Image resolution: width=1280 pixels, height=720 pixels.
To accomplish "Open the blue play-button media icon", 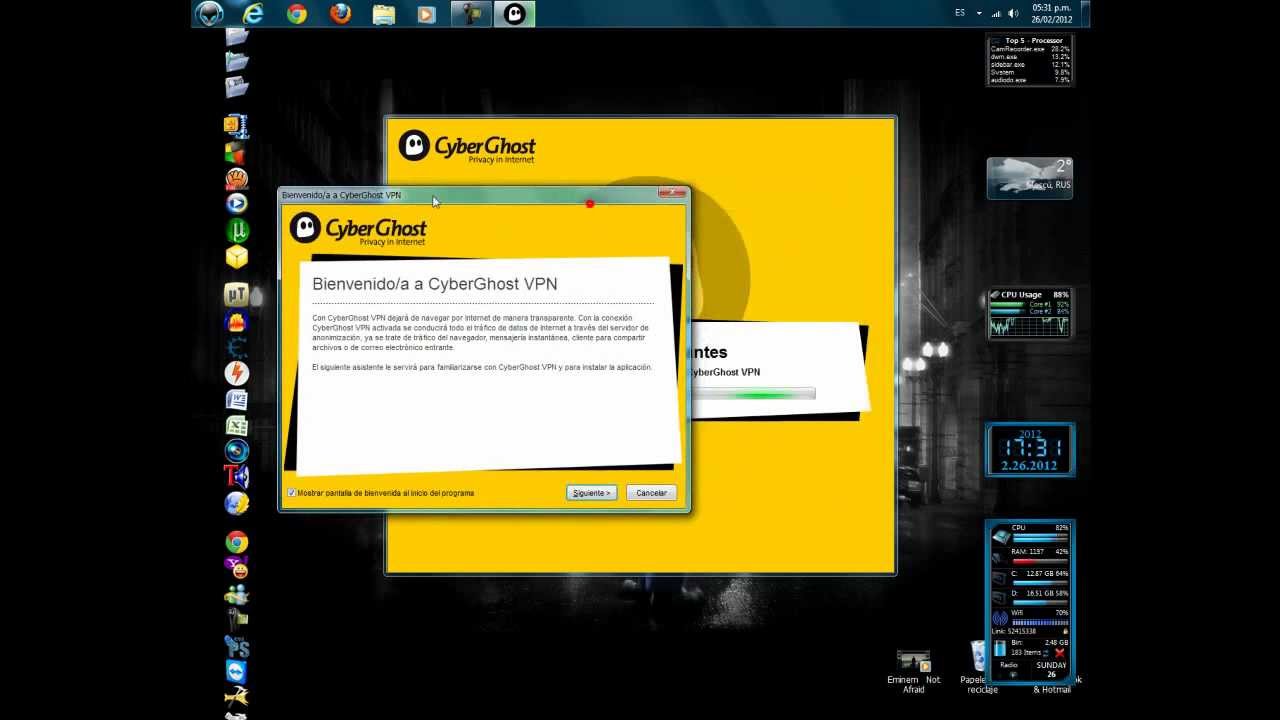I will (x=237, y=204).
